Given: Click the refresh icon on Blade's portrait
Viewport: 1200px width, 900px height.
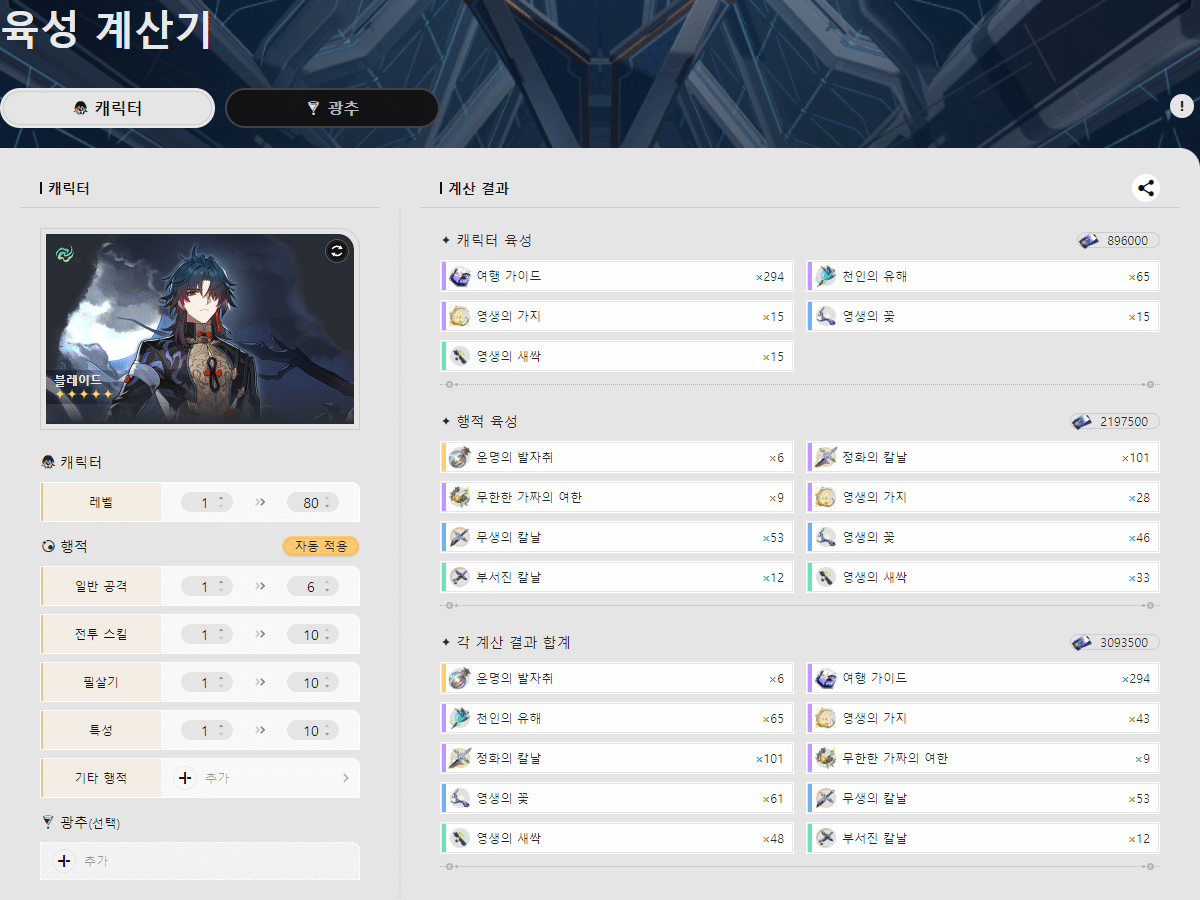Looking at the screenshot, I should coord(337,252).
